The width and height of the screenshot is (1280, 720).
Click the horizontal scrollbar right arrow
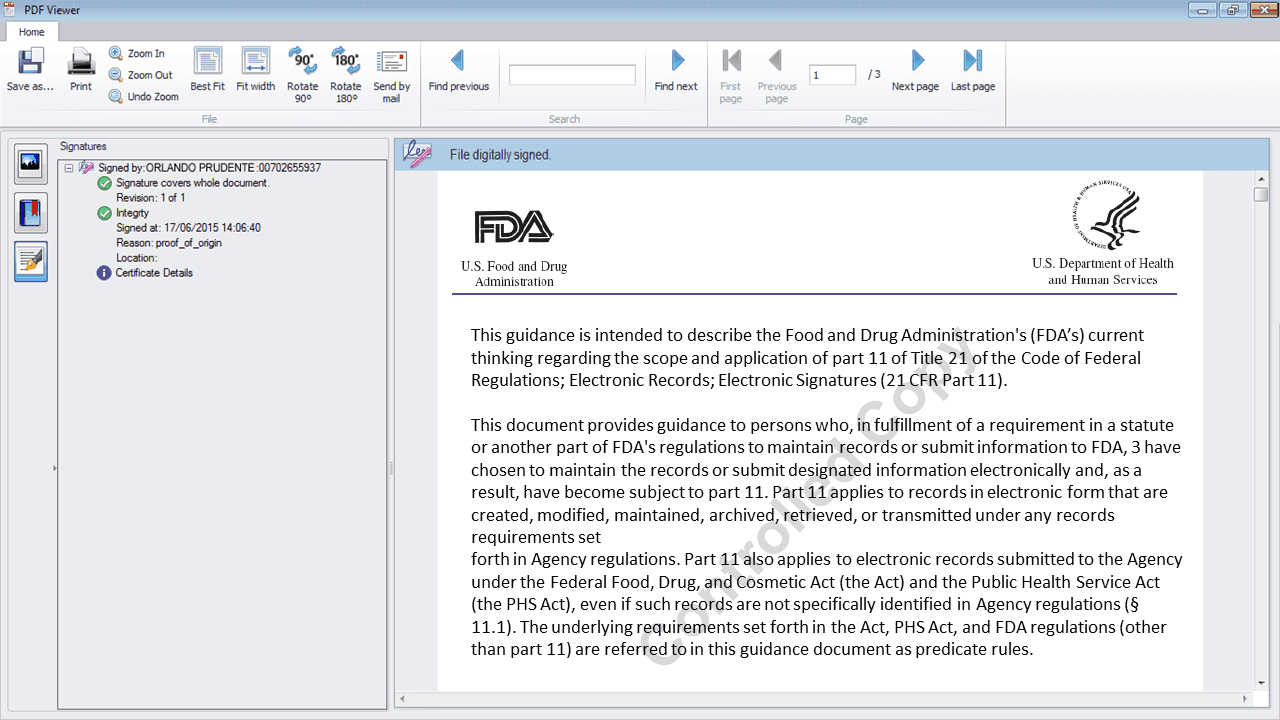tap(1244, 698)
